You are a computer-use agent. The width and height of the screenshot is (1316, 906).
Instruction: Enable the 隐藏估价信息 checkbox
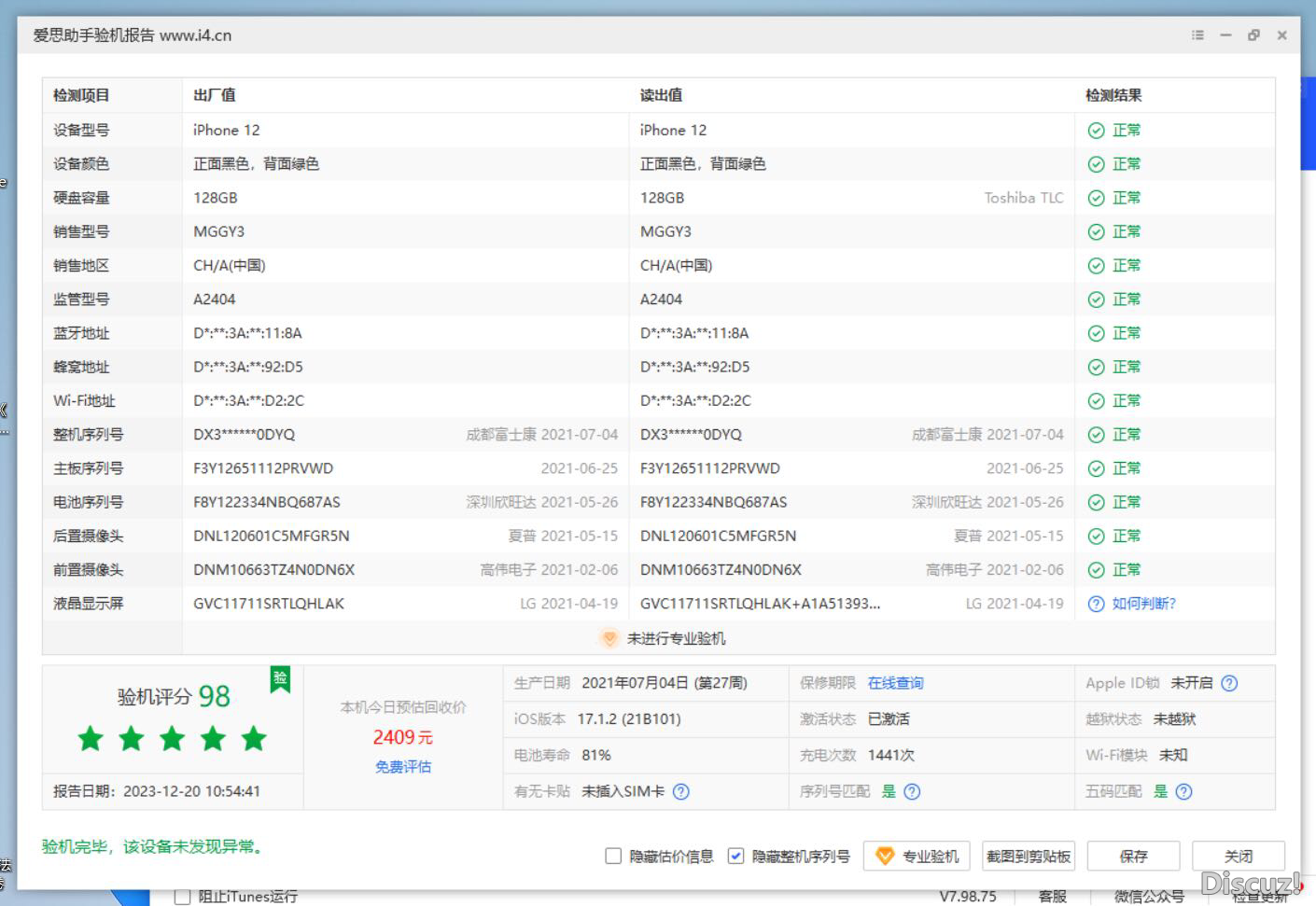click(x=613, y=856)
